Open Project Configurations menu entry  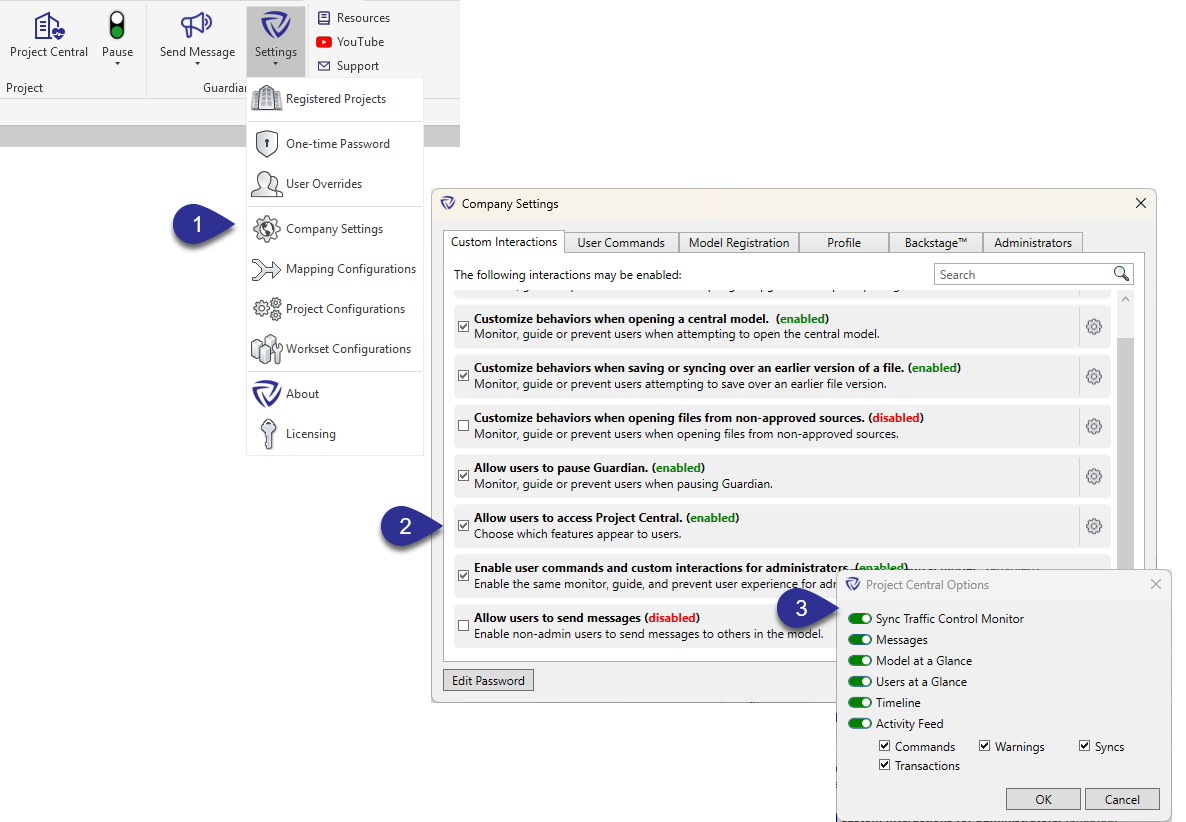pyautogui.click(x=335, y=309)
